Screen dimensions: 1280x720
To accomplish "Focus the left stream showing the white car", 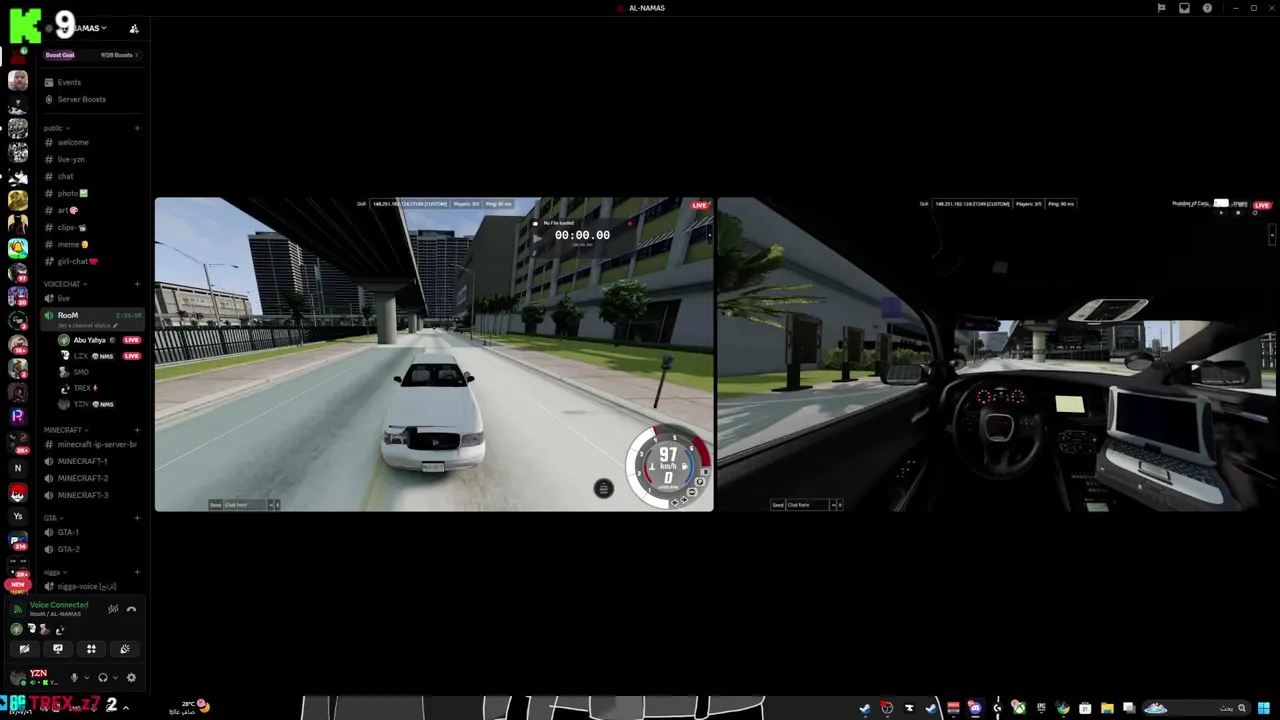I will click(x=434, y=354).
